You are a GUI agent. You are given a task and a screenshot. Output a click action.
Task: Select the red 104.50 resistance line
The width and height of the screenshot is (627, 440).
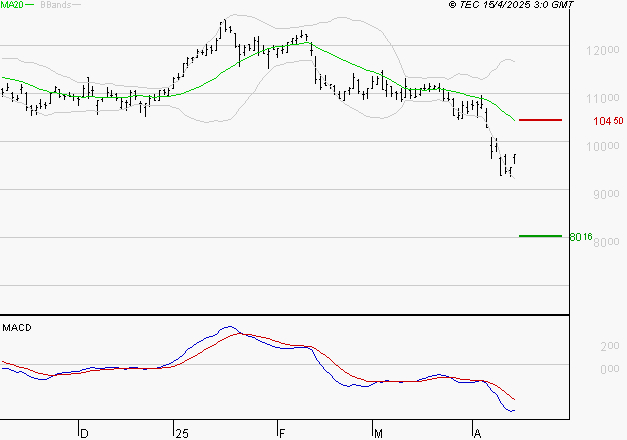[x=540, y=120]
